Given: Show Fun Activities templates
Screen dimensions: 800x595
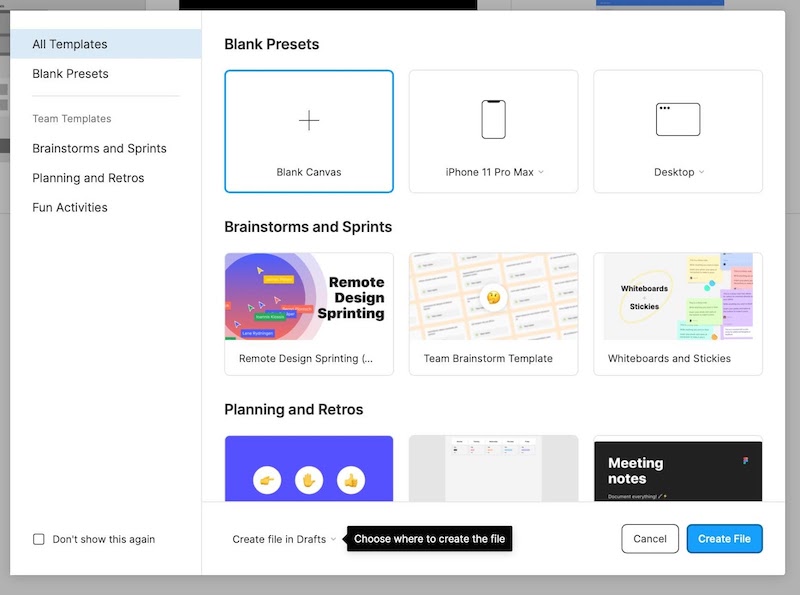Looking at the screenshot, I should [x=70, y=207].
